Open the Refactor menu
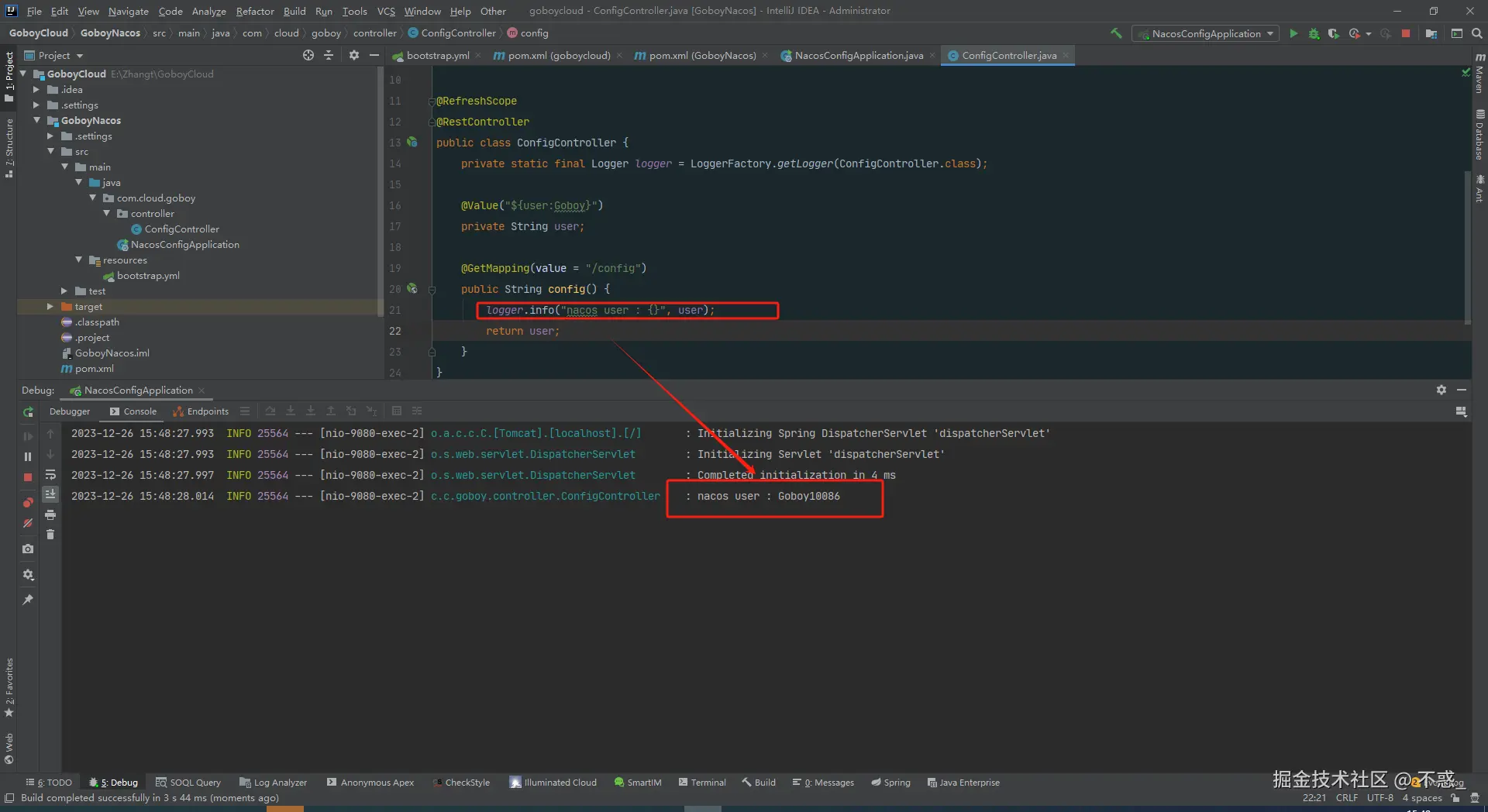 tap(254, 11)
